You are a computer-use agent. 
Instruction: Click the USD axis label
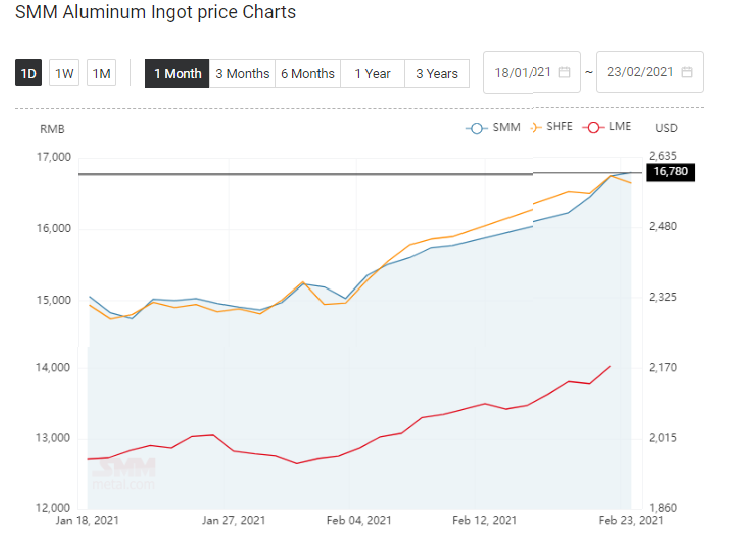pyautogui.click(x=666, y=128)
